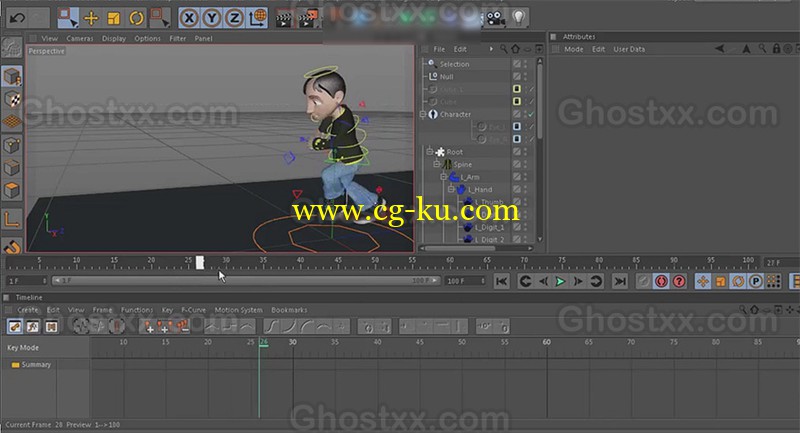Click the Make Editable icon in left palette
The image size is (800, 433).
tap(12, 47)
